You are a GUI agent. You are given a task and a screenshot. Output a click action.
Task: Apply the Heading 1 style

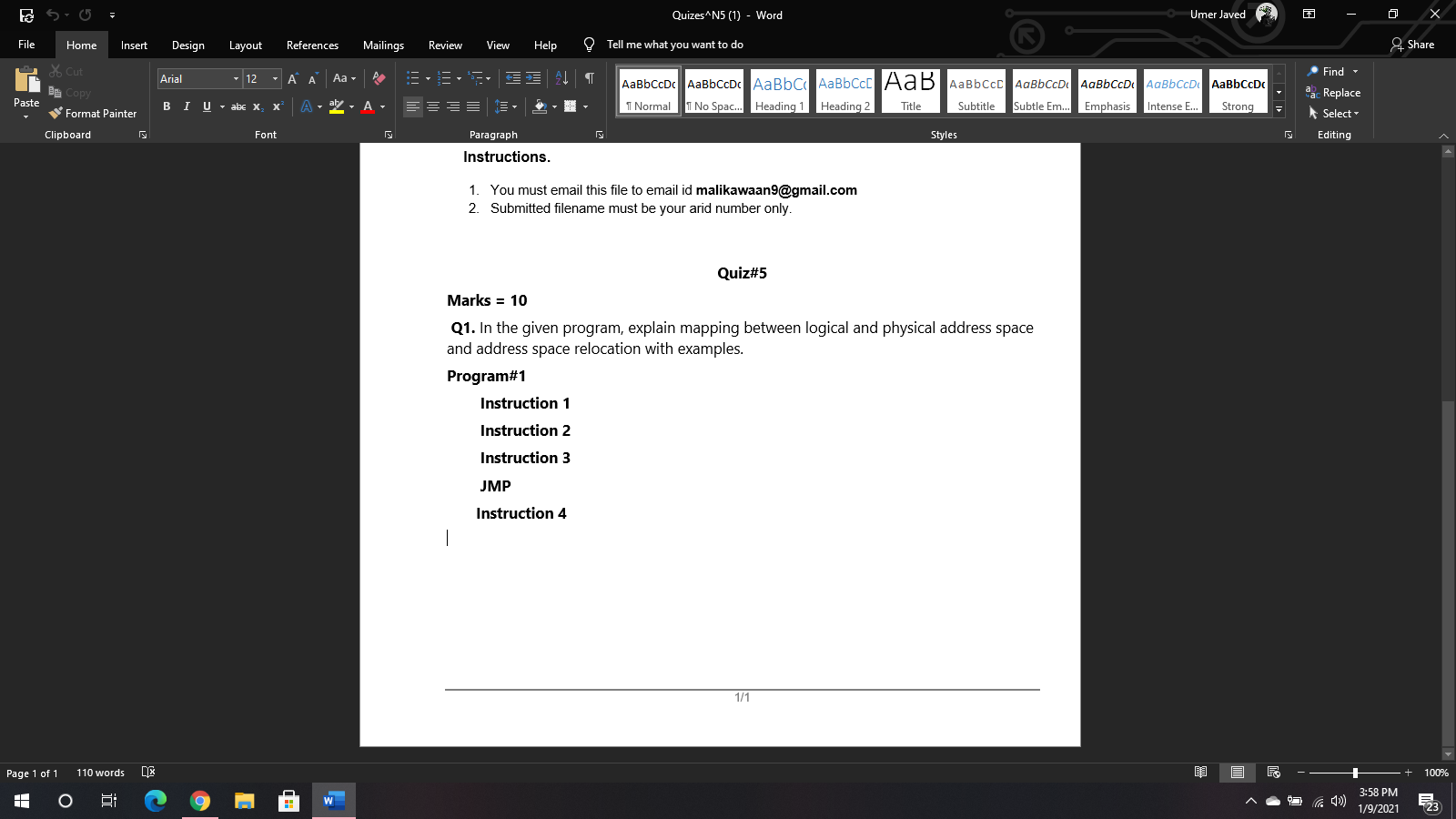pos(779,90)
